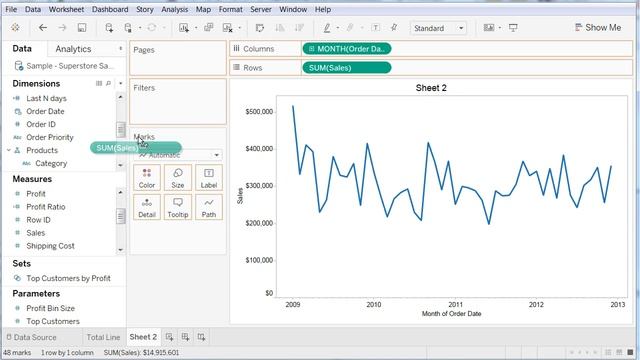The width and height of the screenshot is (640, 360).
Task: Click the New story tab icon at bottom
Action: pos(201,337)
